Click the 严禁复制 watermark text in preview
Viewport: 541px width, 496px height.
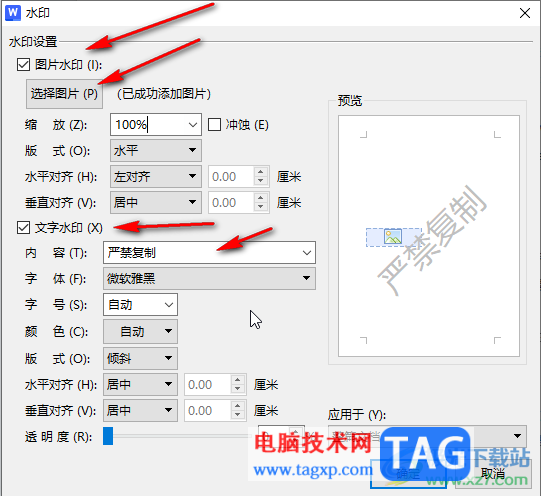[432, 240]
